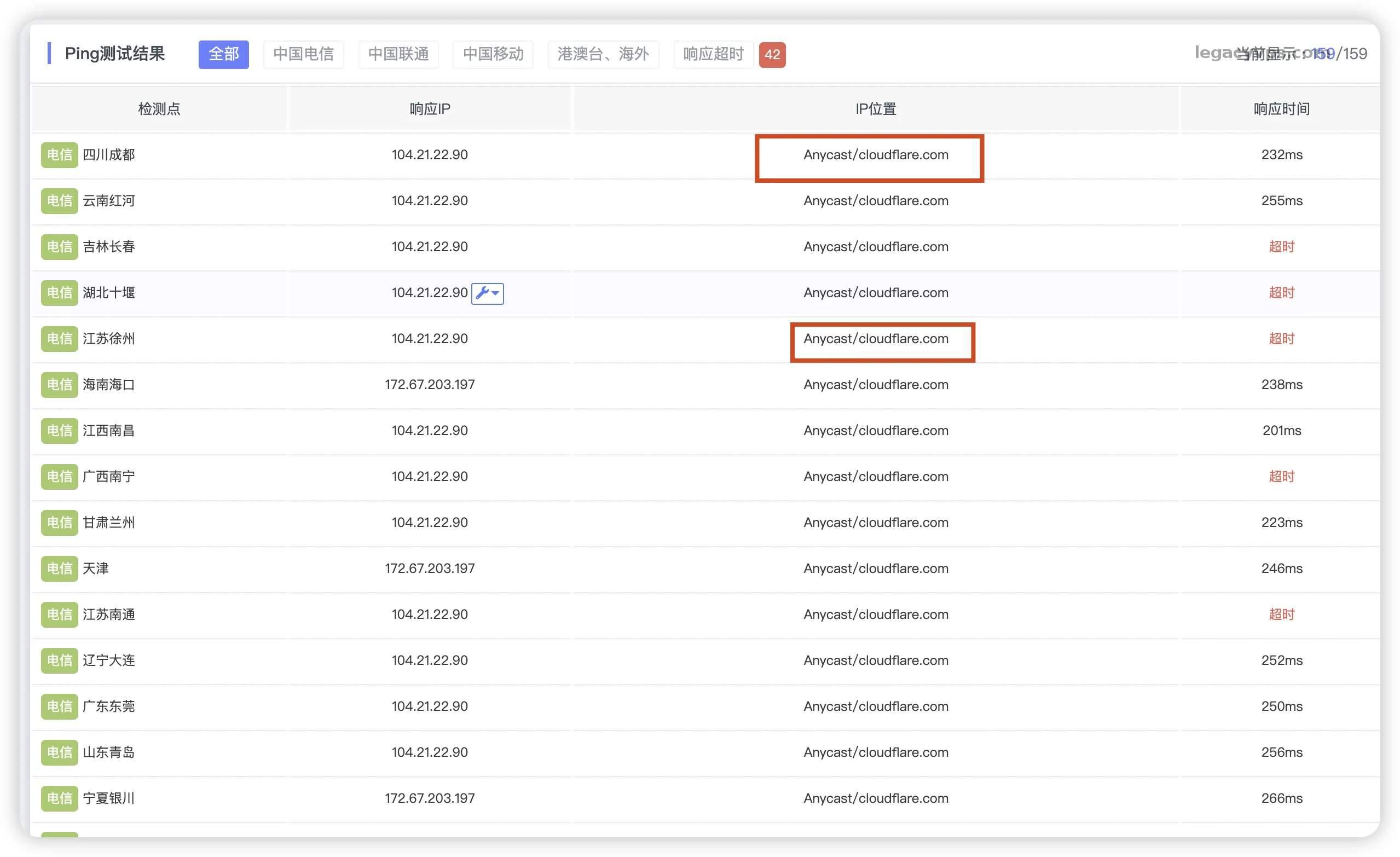Viewport: 1400px width, 857px height.
Task: Click the 电信 badge for 四川成都
Action: coord(59,155)
